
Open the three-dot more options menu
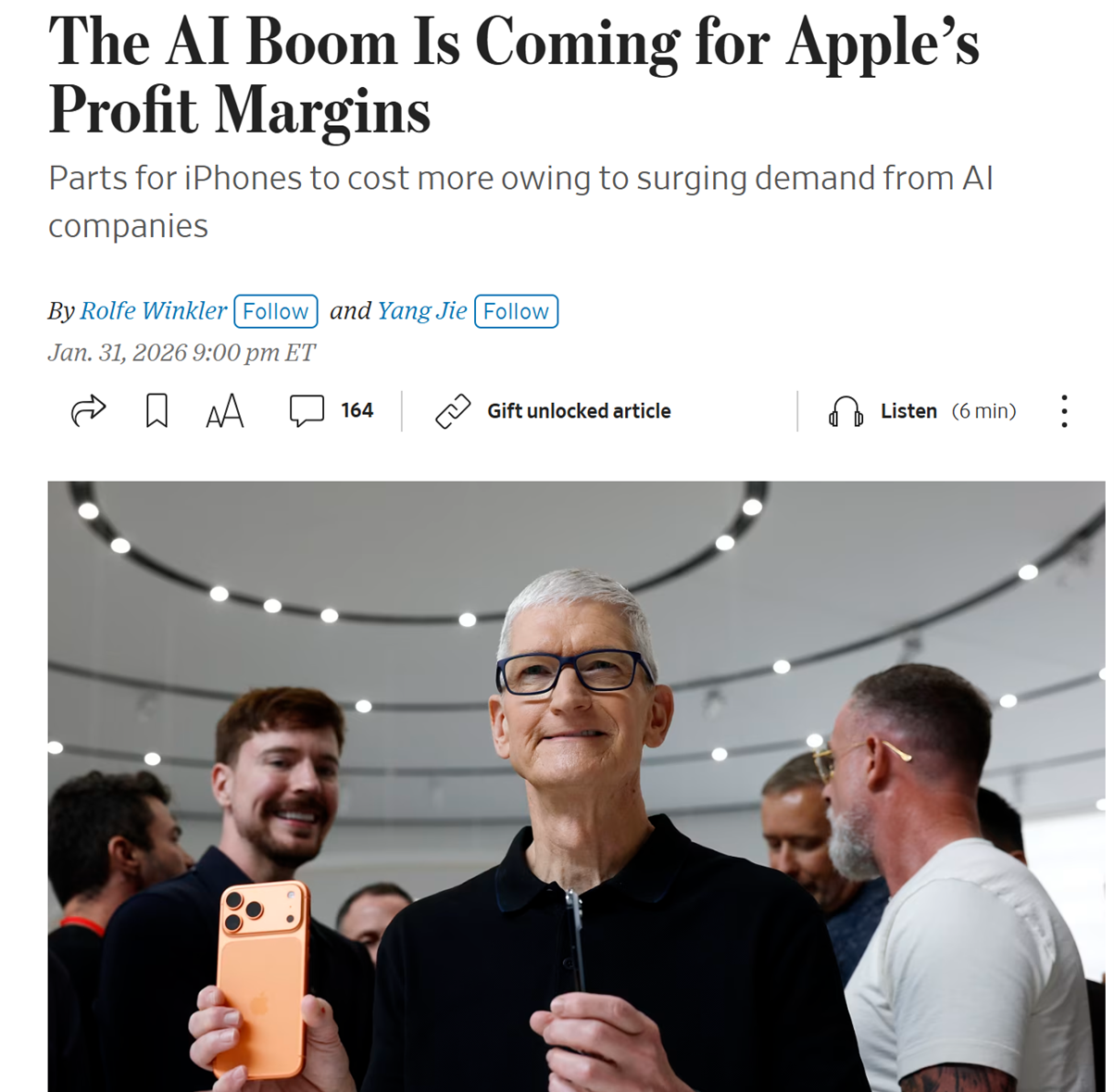pyautogui.click(x=1064, y=411)
